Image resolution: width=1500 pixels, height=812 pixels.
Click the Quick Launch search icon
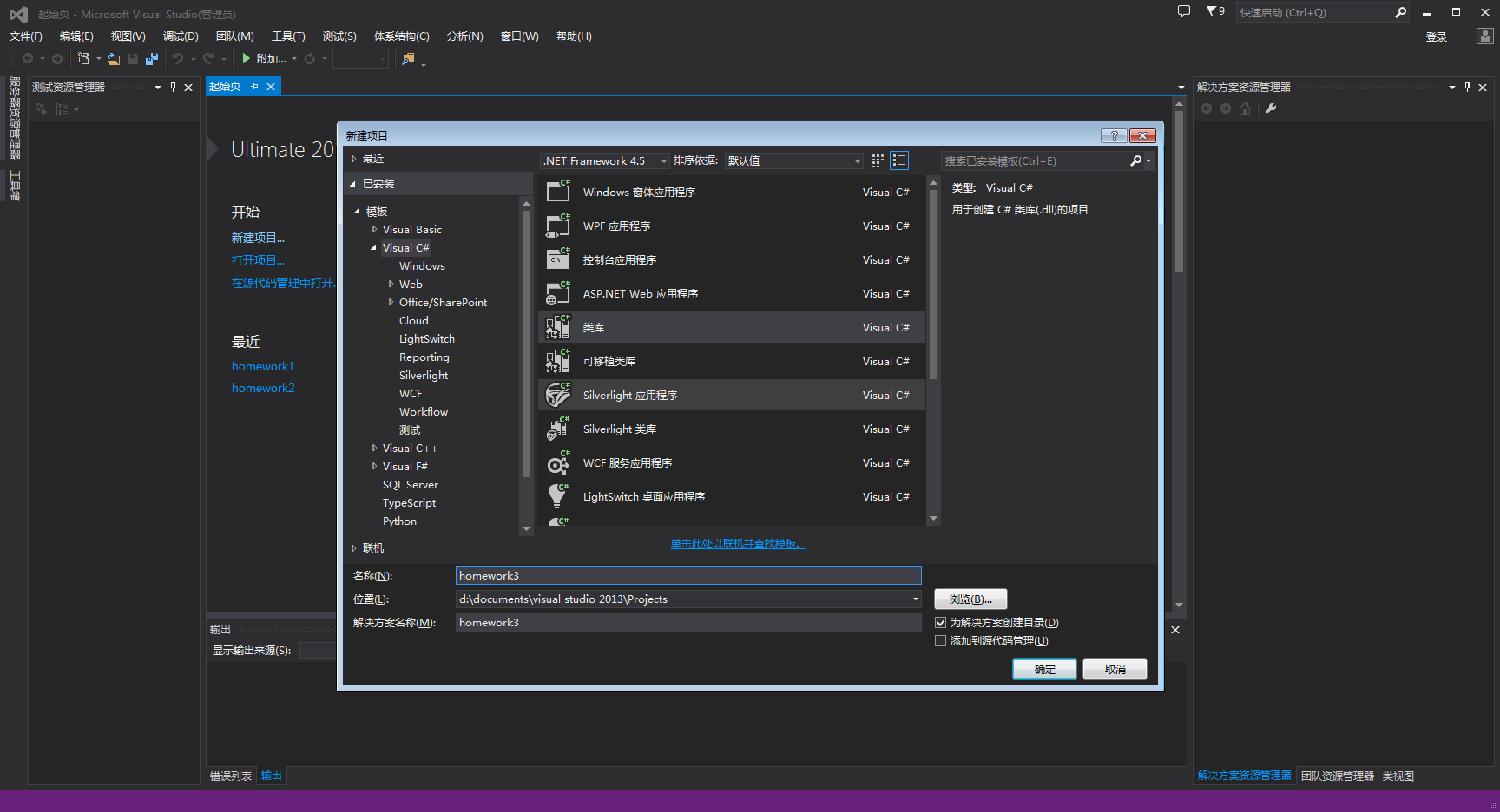click(x=1400, y=12)
